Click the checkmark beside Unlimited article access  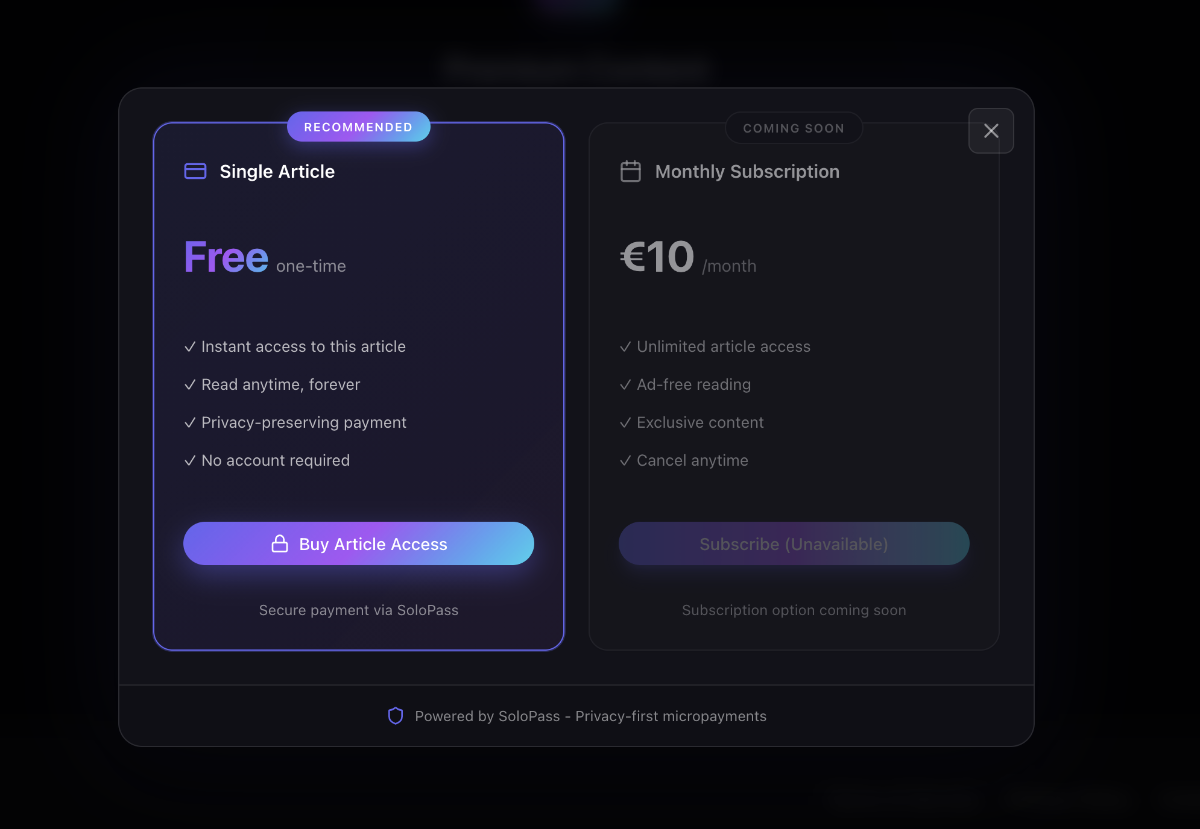tap(625, 346)
